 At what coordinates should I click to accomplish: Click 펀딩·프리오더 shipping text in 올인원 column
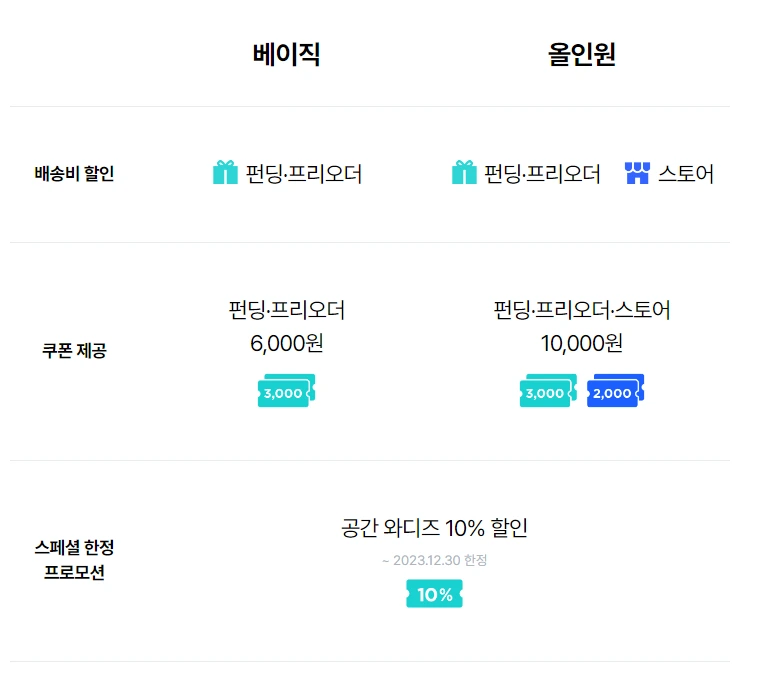click(542, 174)
